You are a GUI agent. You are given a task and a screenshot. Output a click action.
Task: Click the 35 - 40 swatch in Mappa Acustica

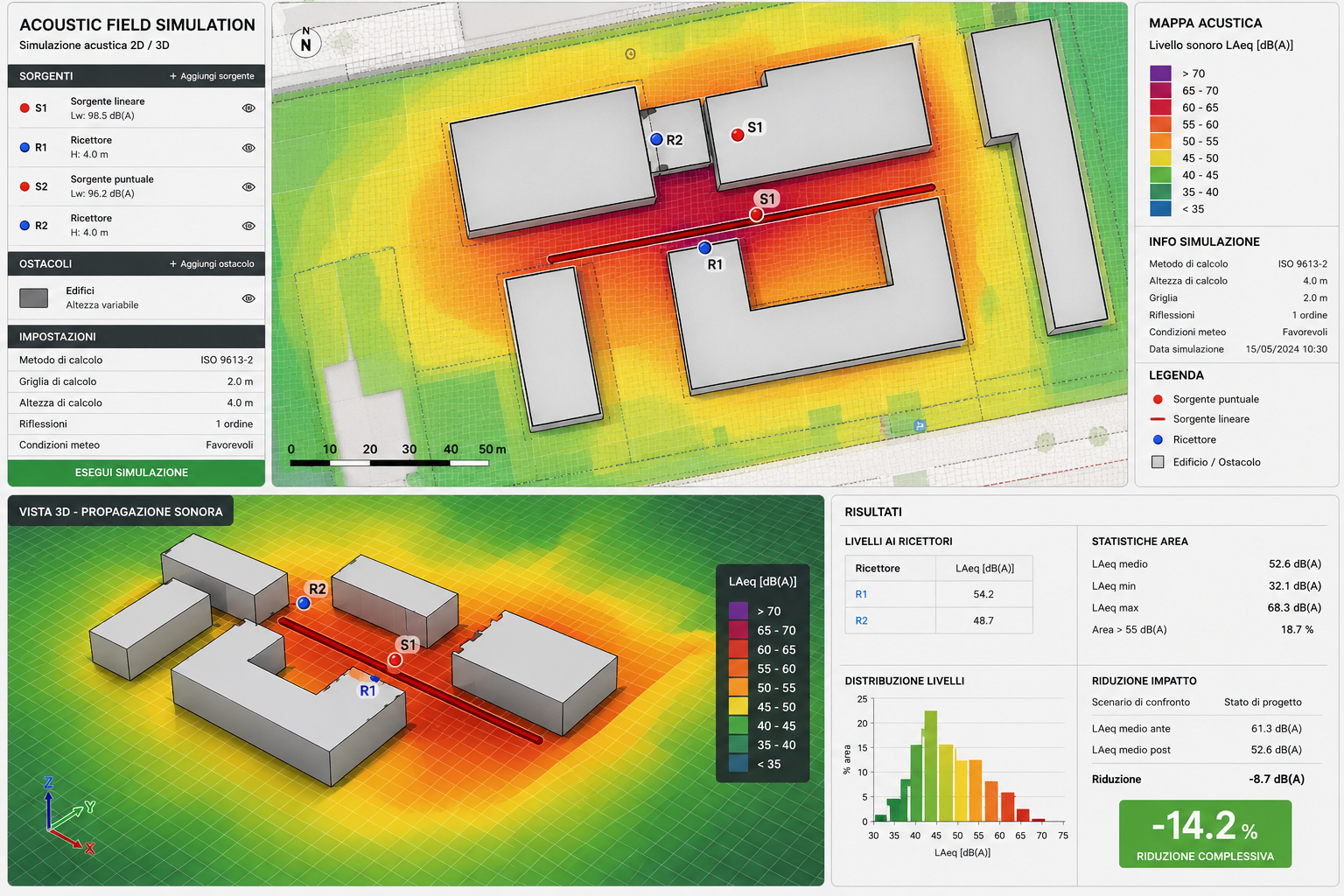[x=1160, y=192]
